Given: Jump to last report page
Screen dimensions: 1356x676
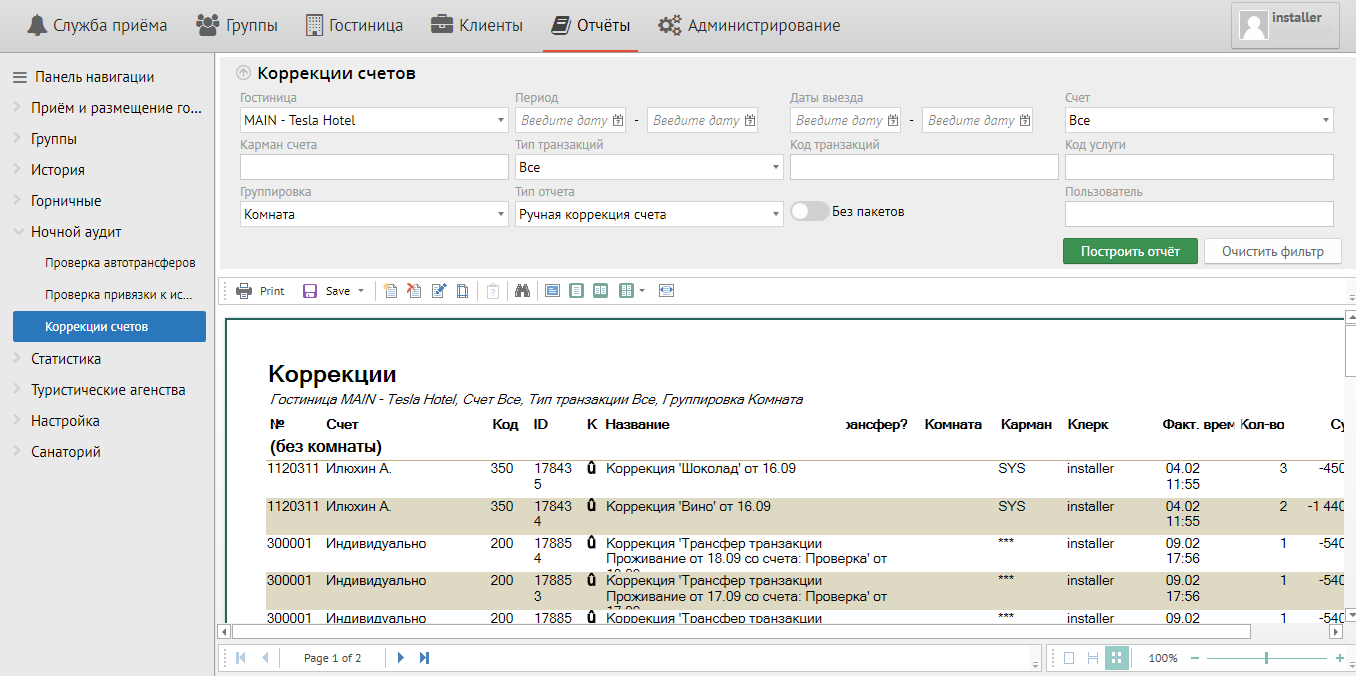Looking at the screenshot, I should pos(424,658).
